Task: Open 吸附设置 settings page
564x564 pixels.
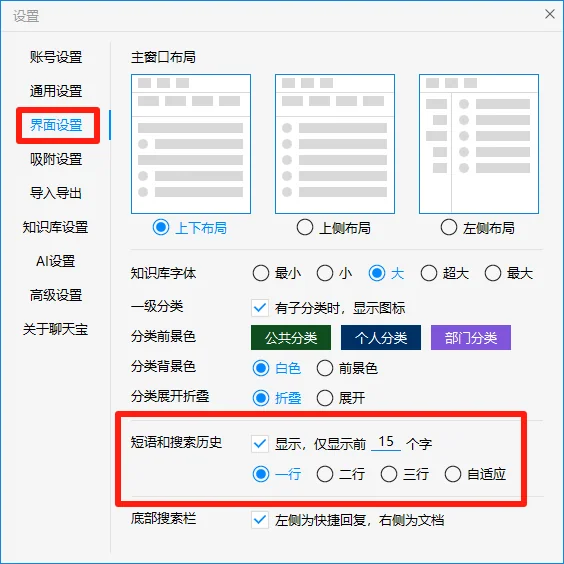Action: [x=56, y=159]
